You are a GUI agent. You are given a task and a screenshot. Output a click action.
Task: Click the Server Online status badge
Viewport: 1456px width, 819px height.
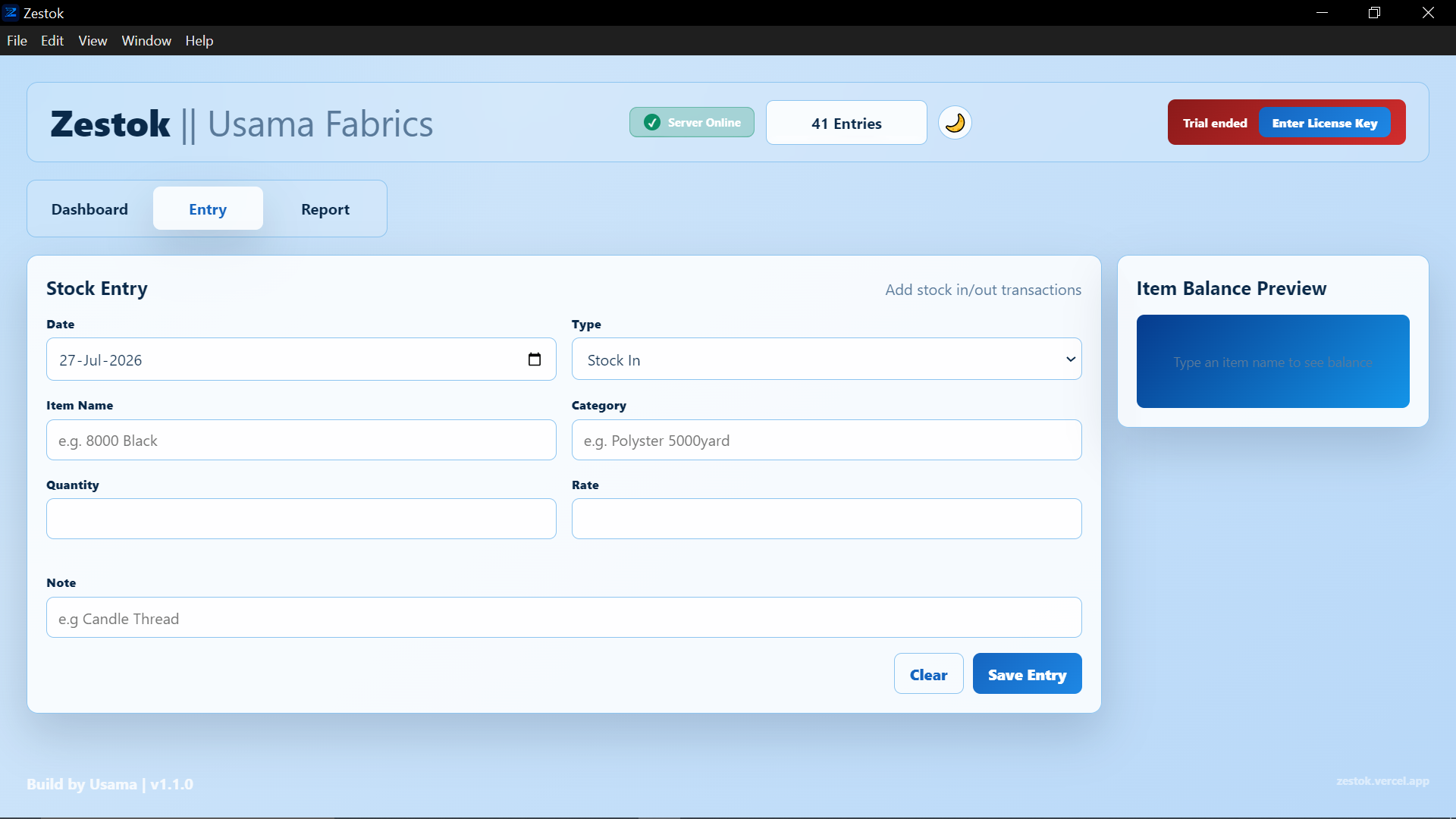click(692, 122)
